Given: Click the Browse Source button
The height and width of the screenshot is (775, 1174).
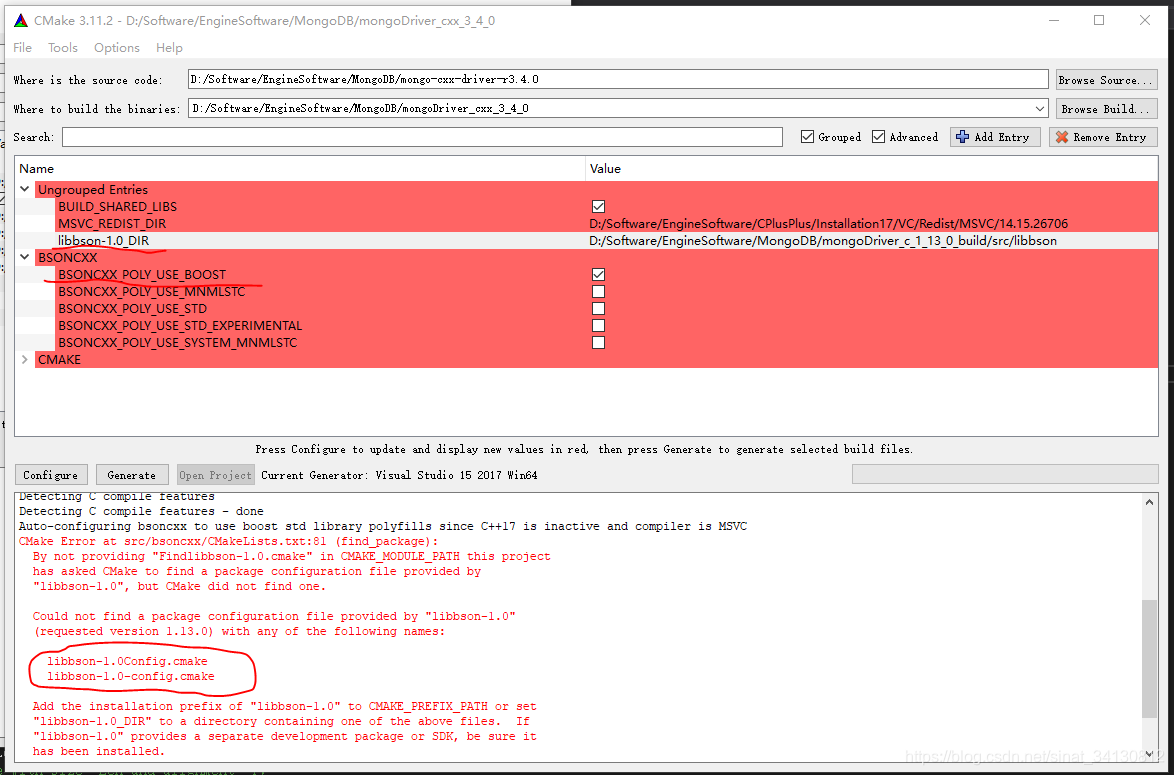Looking at the screenshot, I should 1107,79.
